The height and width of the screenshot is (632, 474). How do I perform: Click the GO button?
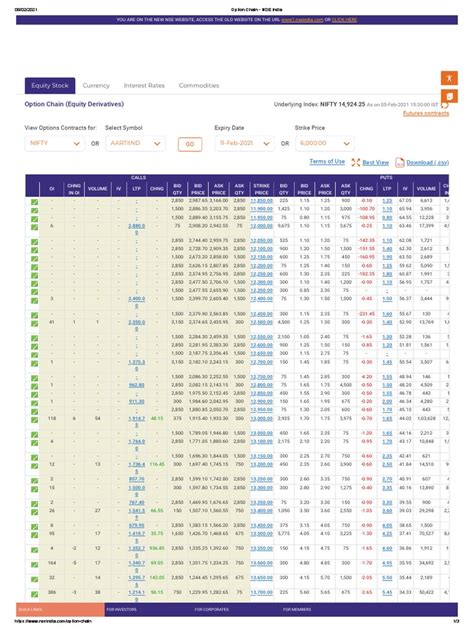(190, 144)
